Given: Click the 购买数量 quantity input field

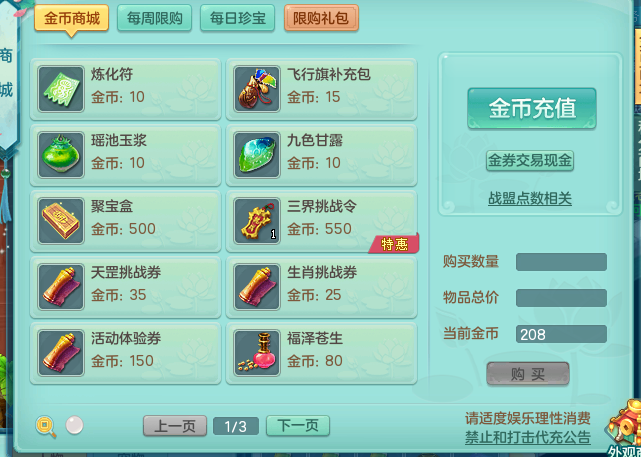Looking at the screenshot, I should (x=561, y=262).
